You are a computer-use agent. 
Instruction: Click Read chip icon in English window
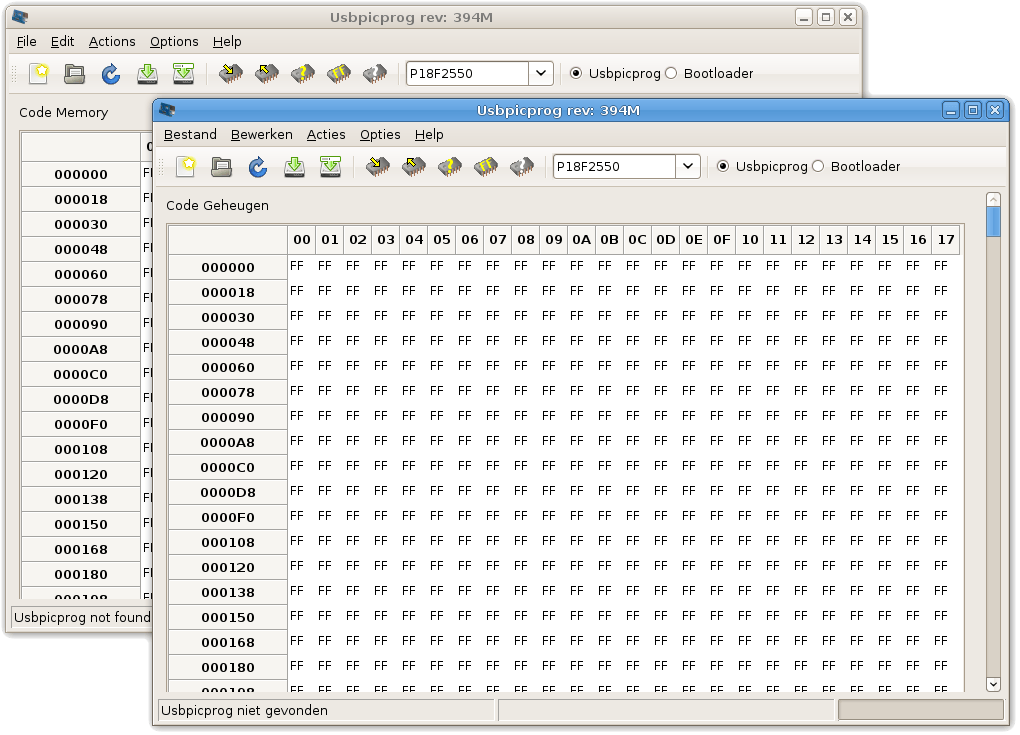pyautogui.click(x=267, y=74)
